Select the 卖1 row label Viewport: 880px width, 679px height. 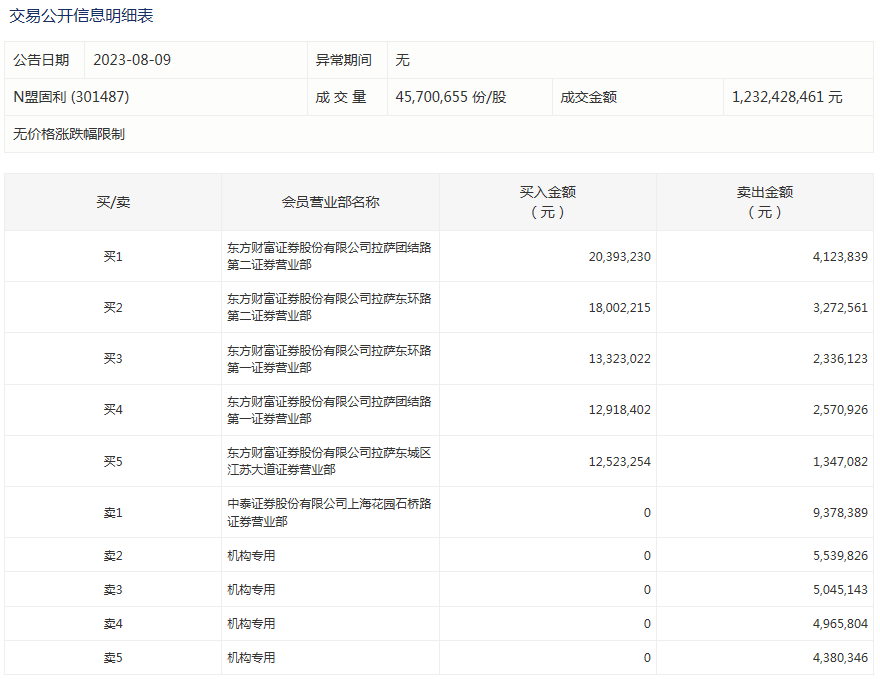pyautogui.click(x=113, y=512)
